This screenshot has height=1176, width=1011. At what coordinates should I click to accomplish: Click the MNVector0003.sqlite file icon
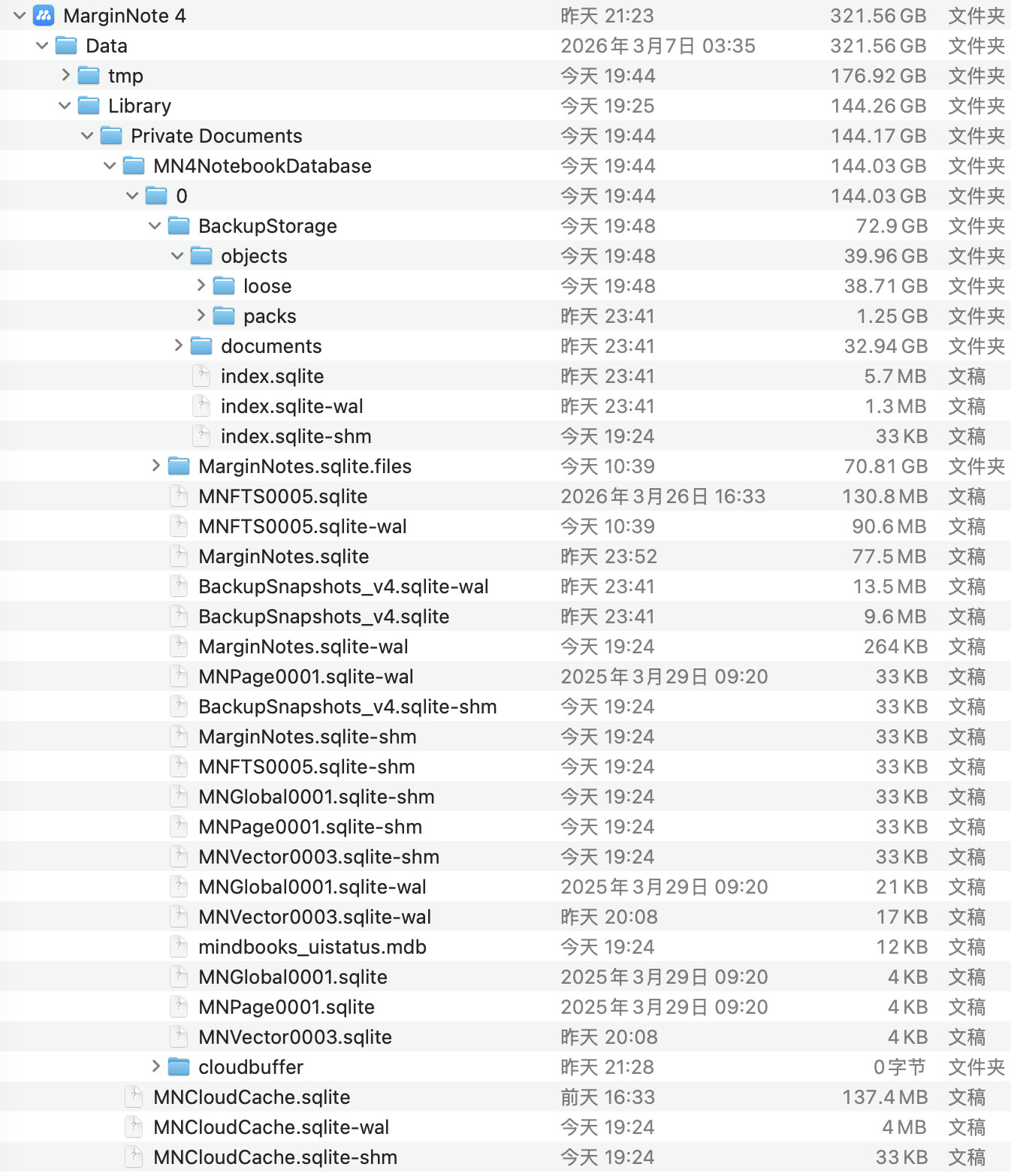click(x=179, y=1037)
